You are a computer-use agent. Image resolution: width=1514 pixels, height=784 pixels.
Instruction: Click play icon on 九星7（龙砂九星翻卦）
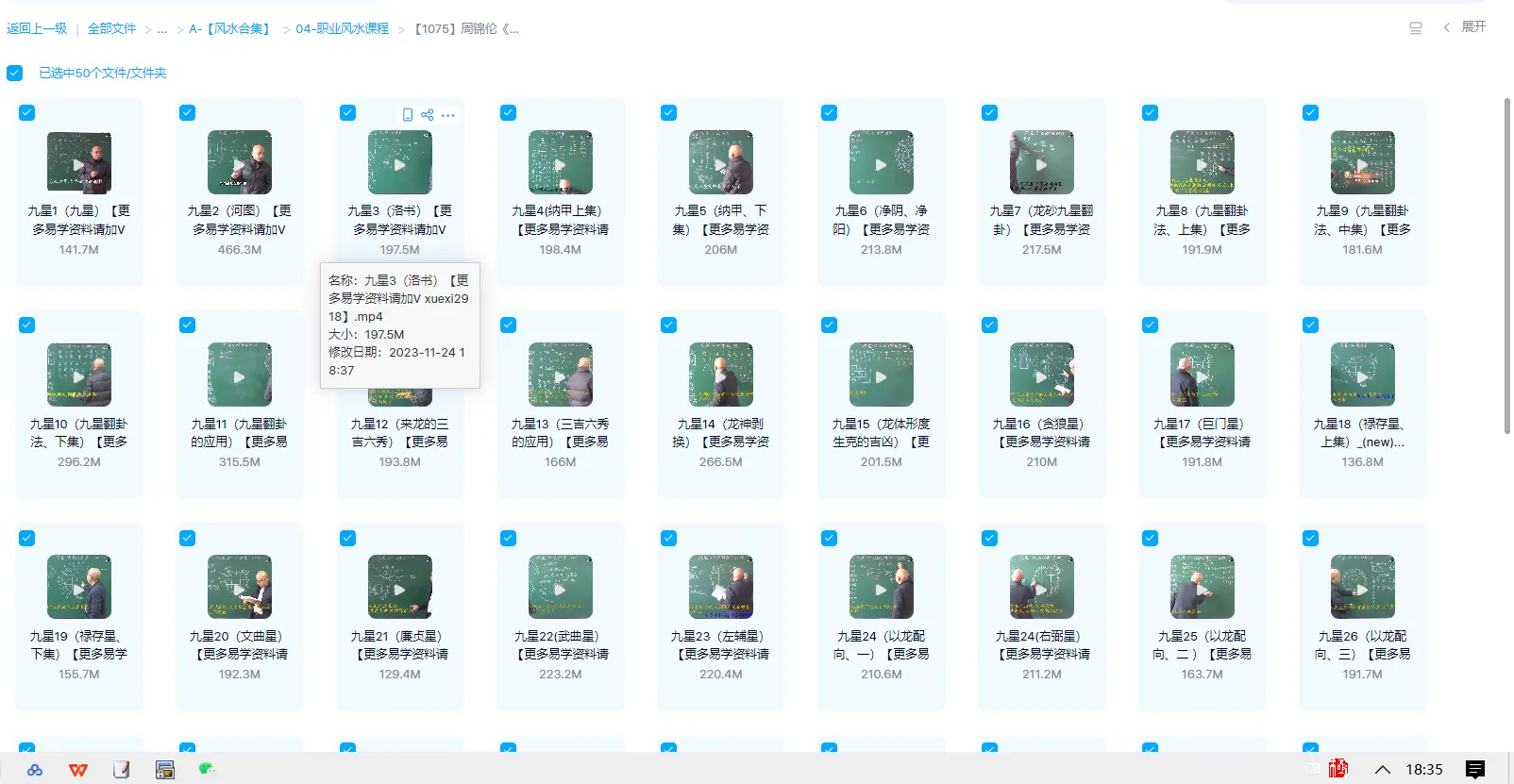pos(1042,164)
